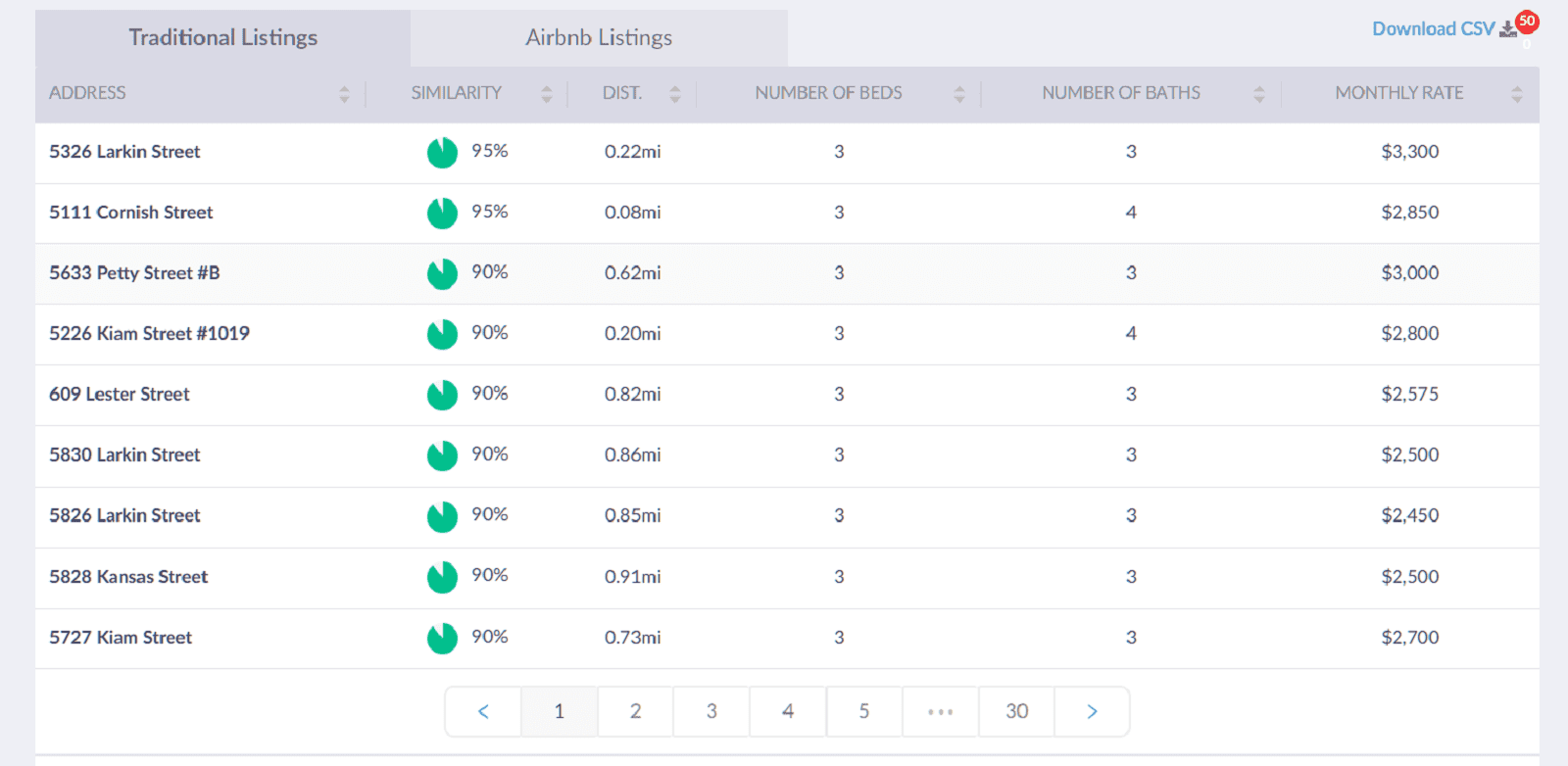
Task: Sort by Address column arrows
Action: (x=344, y=94)
